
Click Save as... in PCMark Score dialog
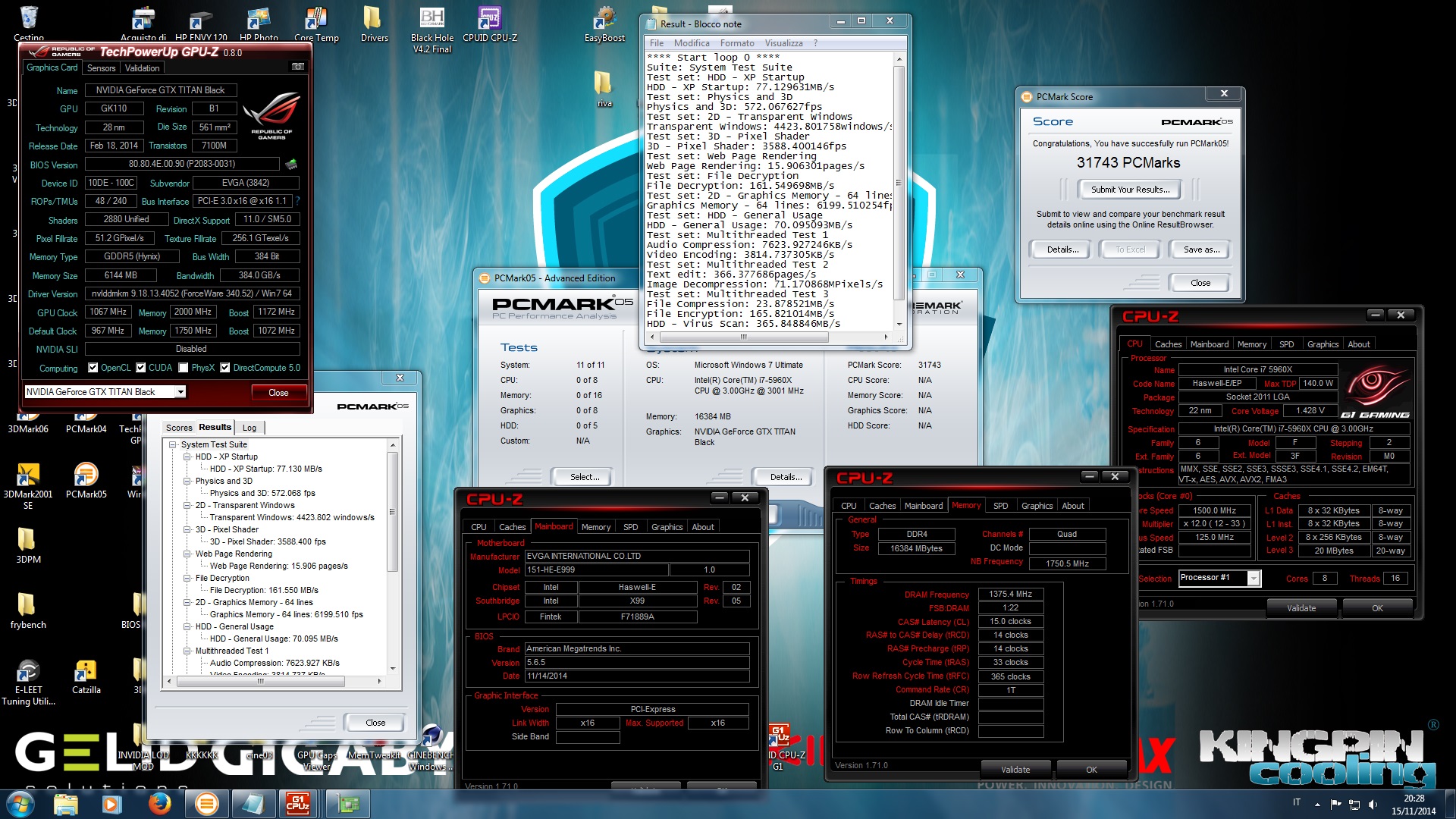[1201, 249]
